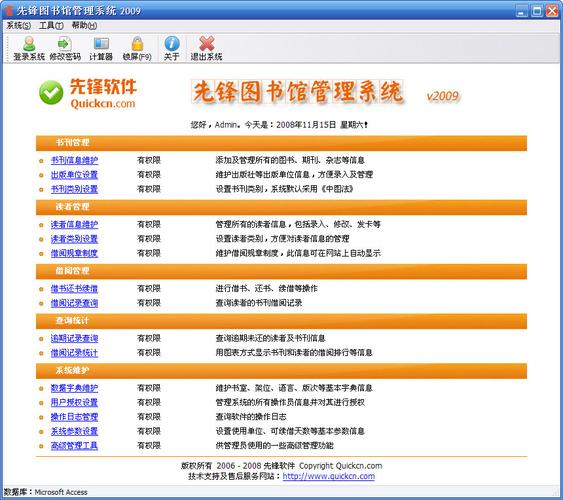
Task: Open 数据字典维护 link
Action: pyautogui.click(x=74, y=388)
